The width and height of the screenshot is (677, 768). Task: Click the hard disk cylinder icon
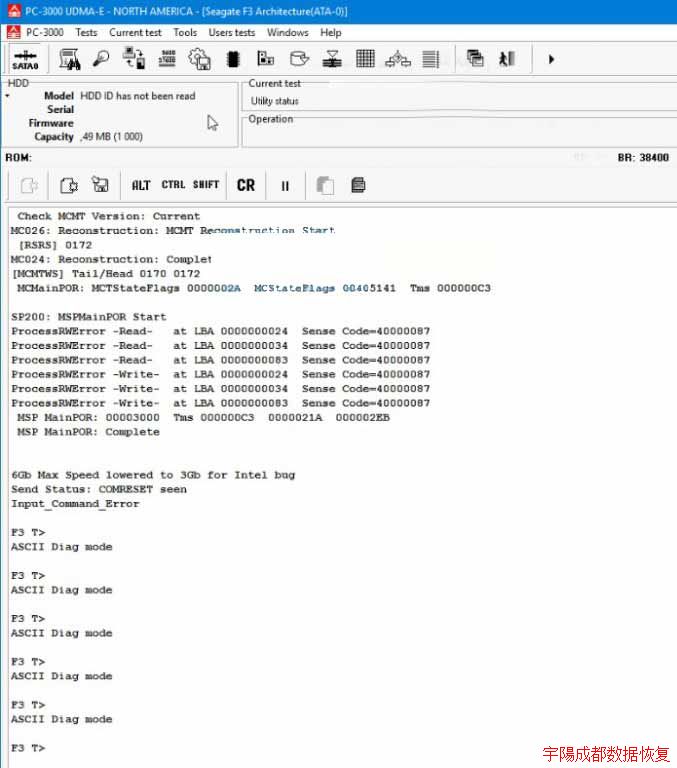point(299,59)
